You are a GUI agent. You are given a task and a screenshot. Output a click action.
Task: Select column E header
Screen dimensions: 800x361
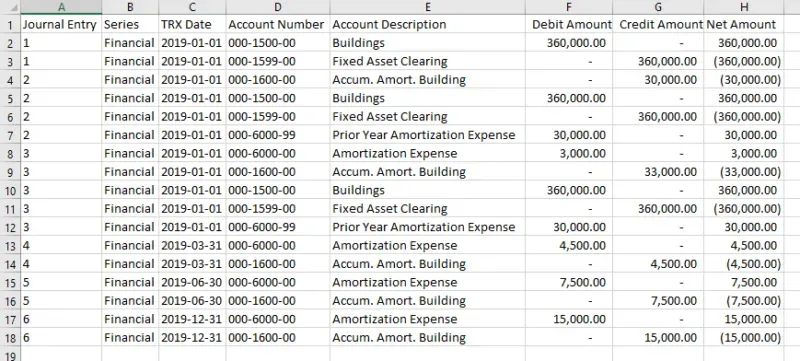tap(428, 7)
